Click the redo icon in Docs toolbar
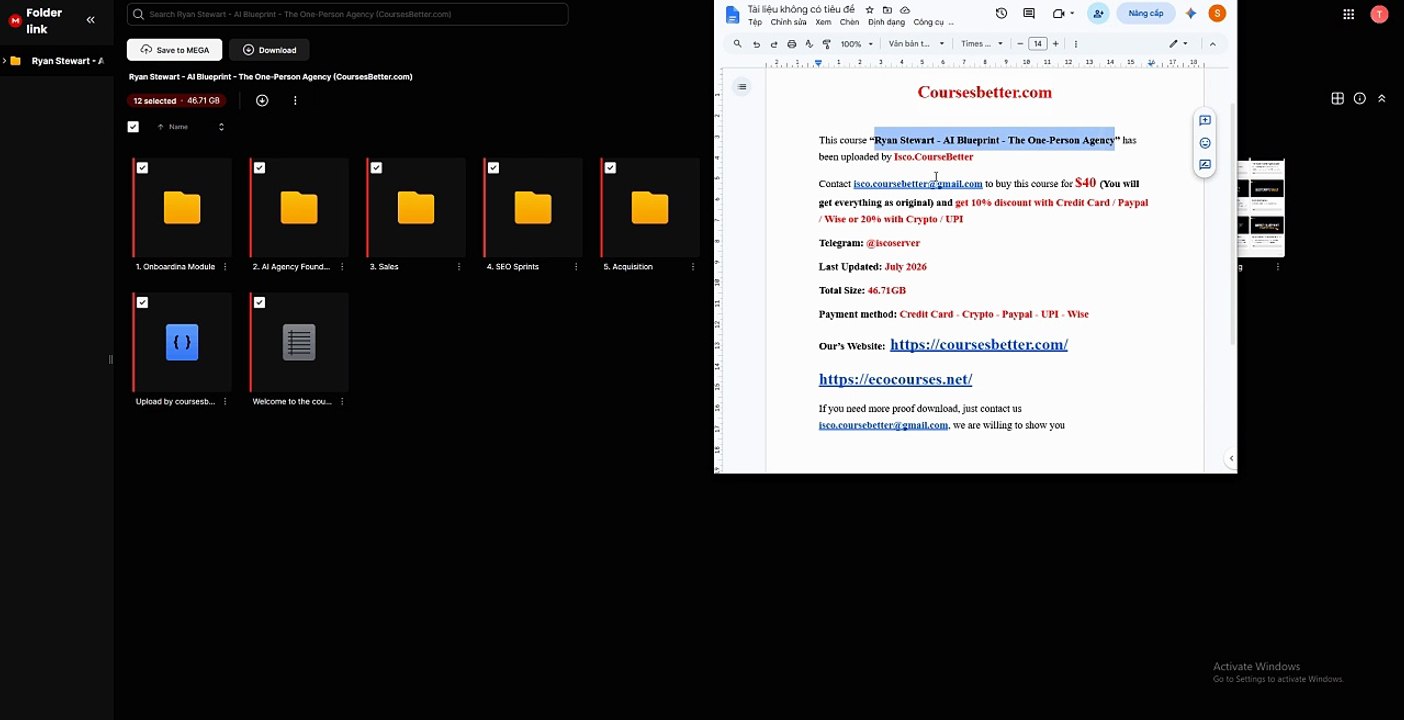Image resolution: width=1404 pixels, height=720 pixels. pos(774,44)
